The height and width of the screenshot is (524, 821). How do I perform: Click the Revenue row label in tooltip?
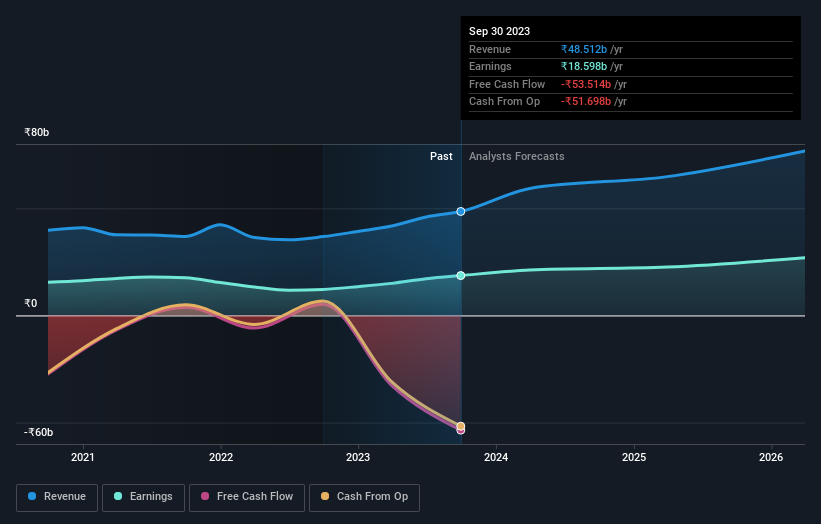pyautogui.click(x=490, y=49)
